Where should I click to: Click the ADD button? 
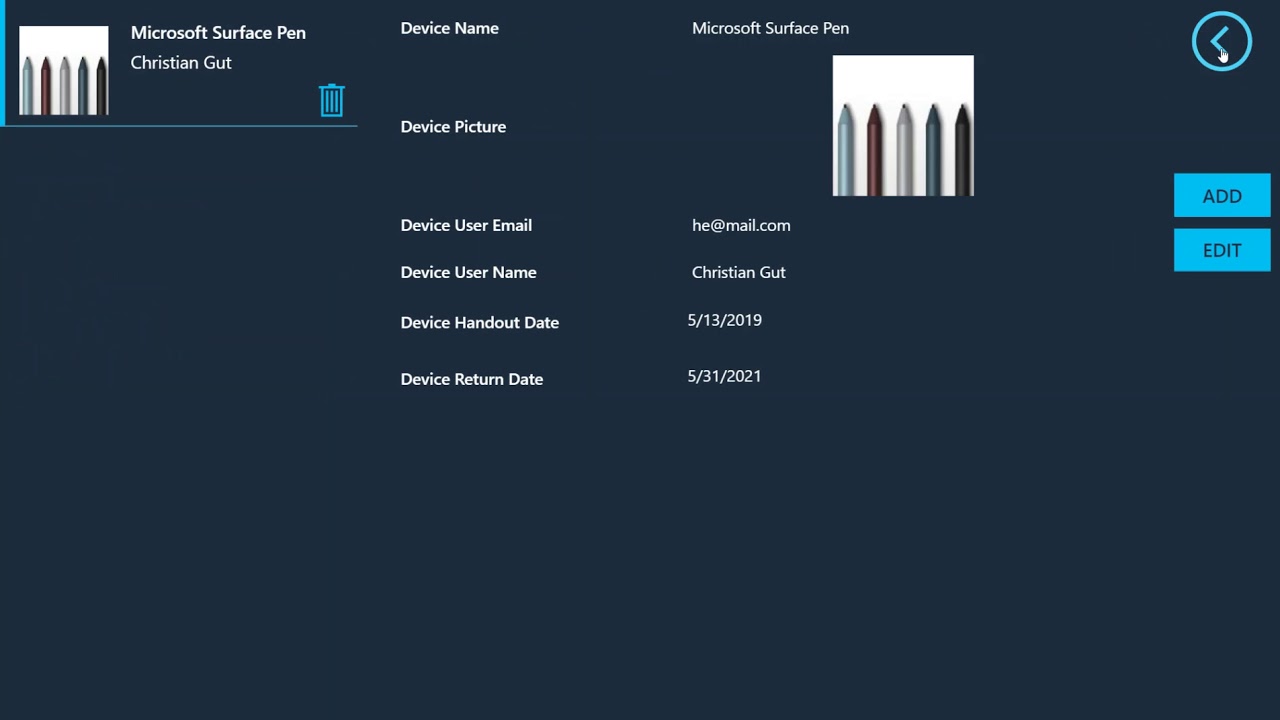pos(1222,196)
